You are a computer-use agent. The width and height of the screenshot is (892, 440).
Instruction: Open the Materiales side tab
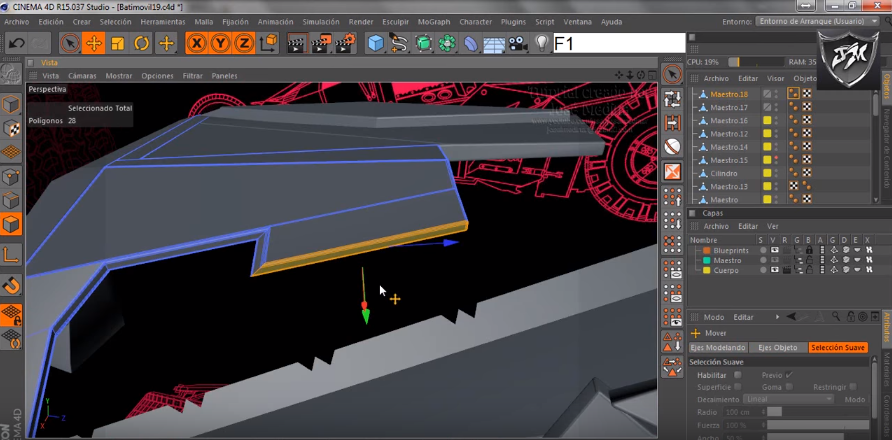[x=886, y=370]
